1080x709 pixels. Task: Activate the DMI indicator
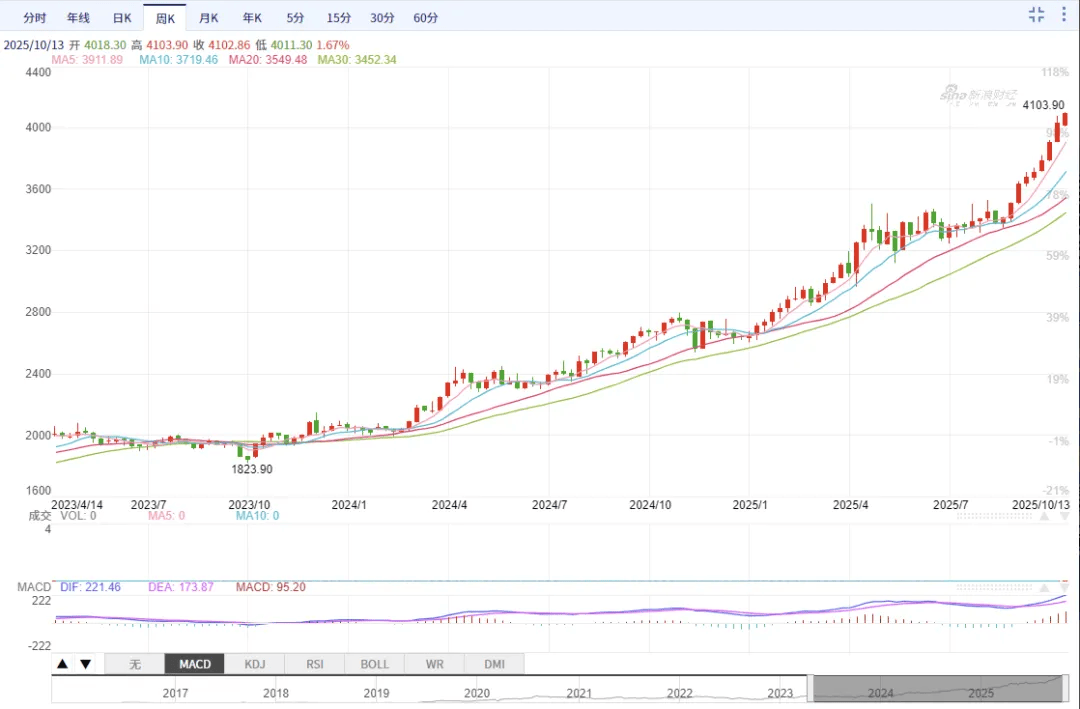coord(494,664)
